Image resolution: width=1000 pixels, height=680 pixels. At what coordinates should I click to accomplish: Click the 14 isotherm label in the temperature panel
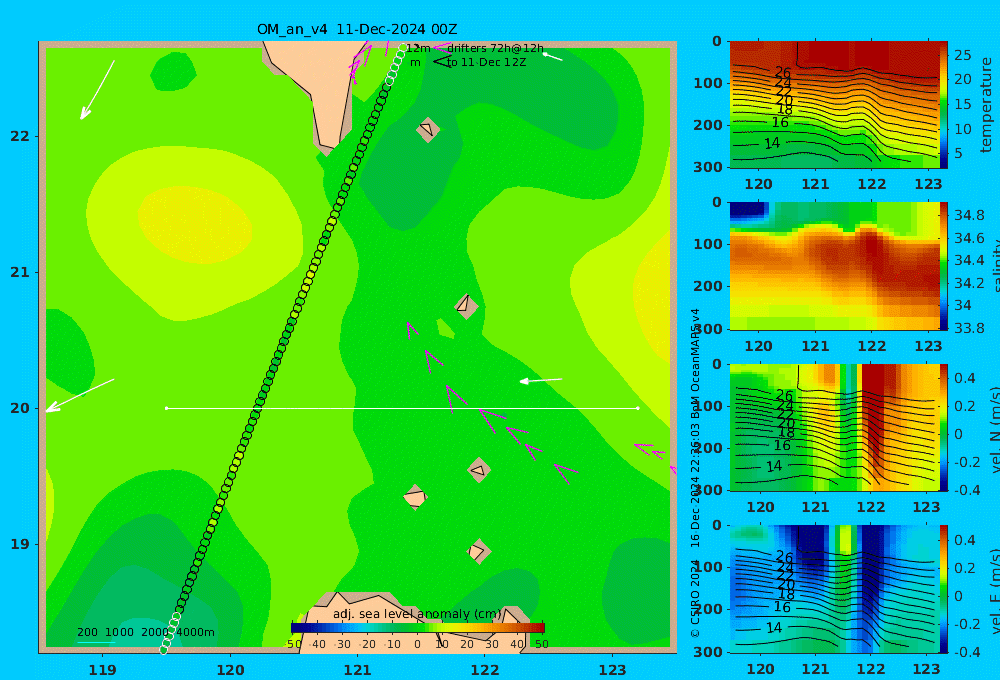point(772,144)
